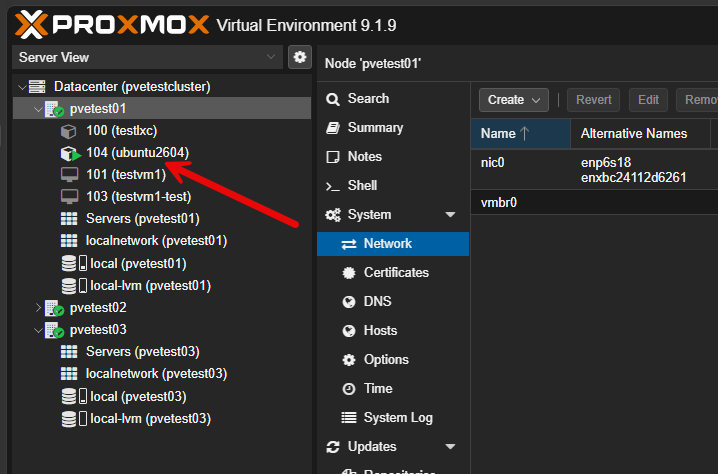Click the Datacenter server-rack icon
The image size is (718, 474).
[37, 87]
